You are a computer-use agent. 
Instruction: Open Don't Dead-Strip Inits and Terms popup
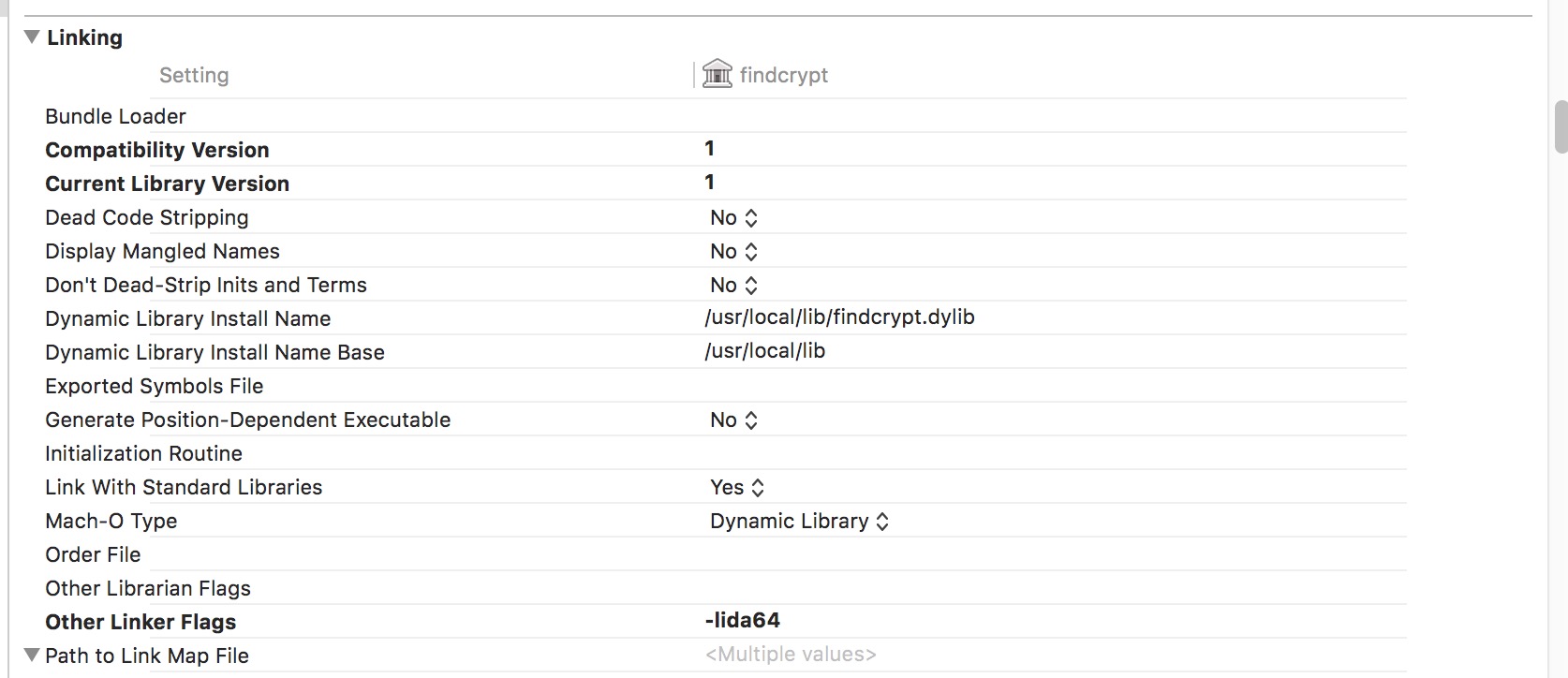tap(733, 285)
